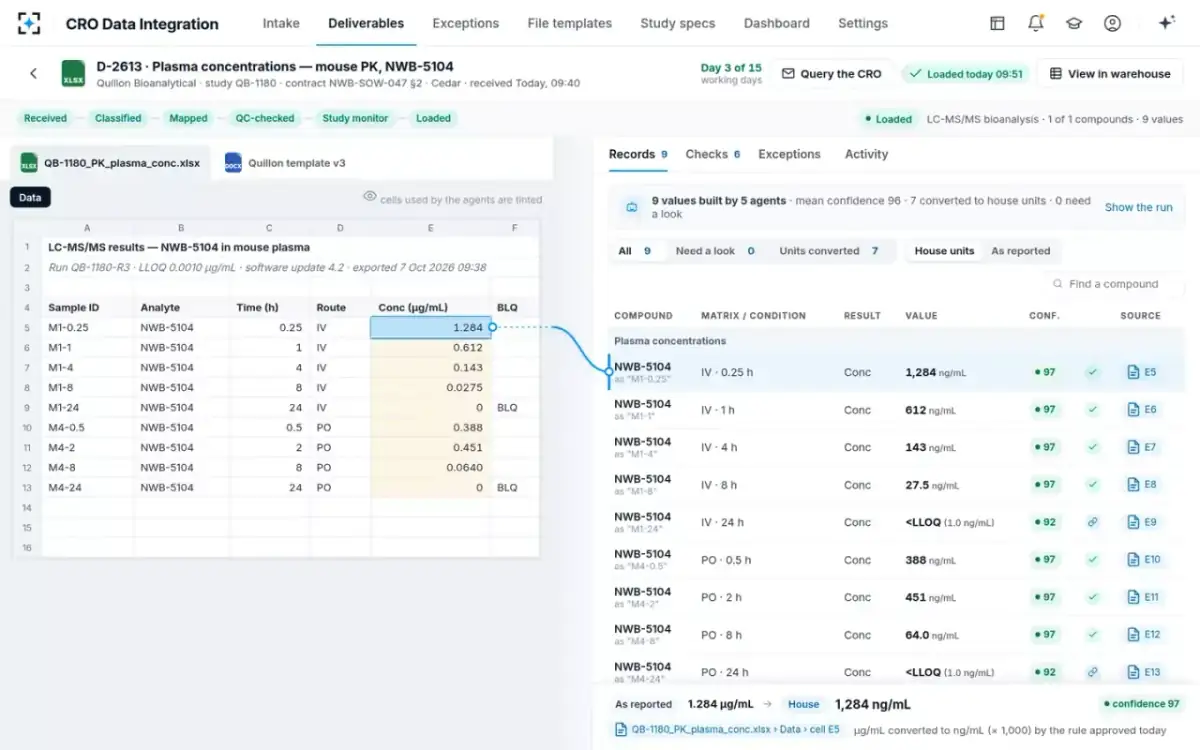
Task: Switch to the Checks 6 tab
Action: point(712,154)
